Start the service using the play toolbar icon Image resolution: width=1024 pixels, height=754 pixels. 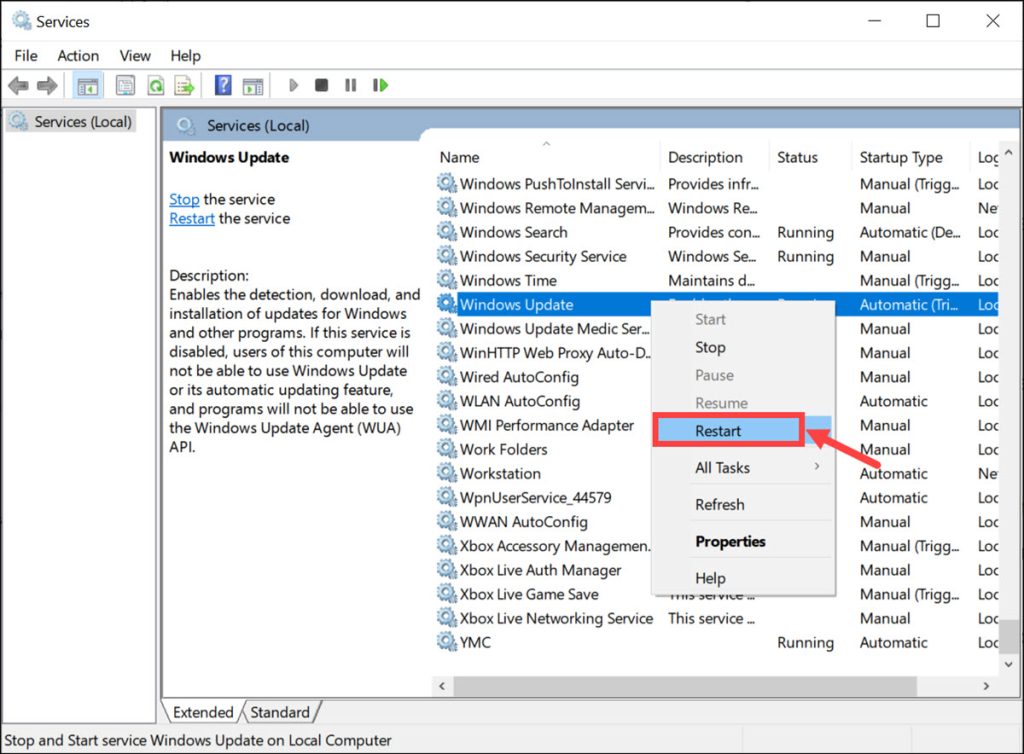pyautogui.click(x=292, y=85)
